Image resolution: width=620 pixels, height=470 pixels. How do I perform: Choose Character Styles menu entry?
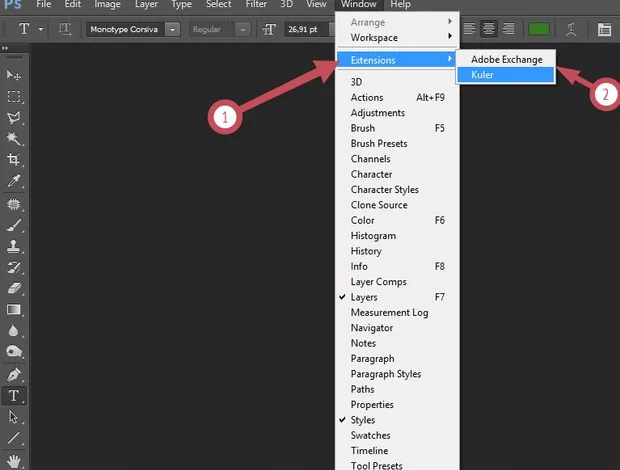[x=397, y=190]
